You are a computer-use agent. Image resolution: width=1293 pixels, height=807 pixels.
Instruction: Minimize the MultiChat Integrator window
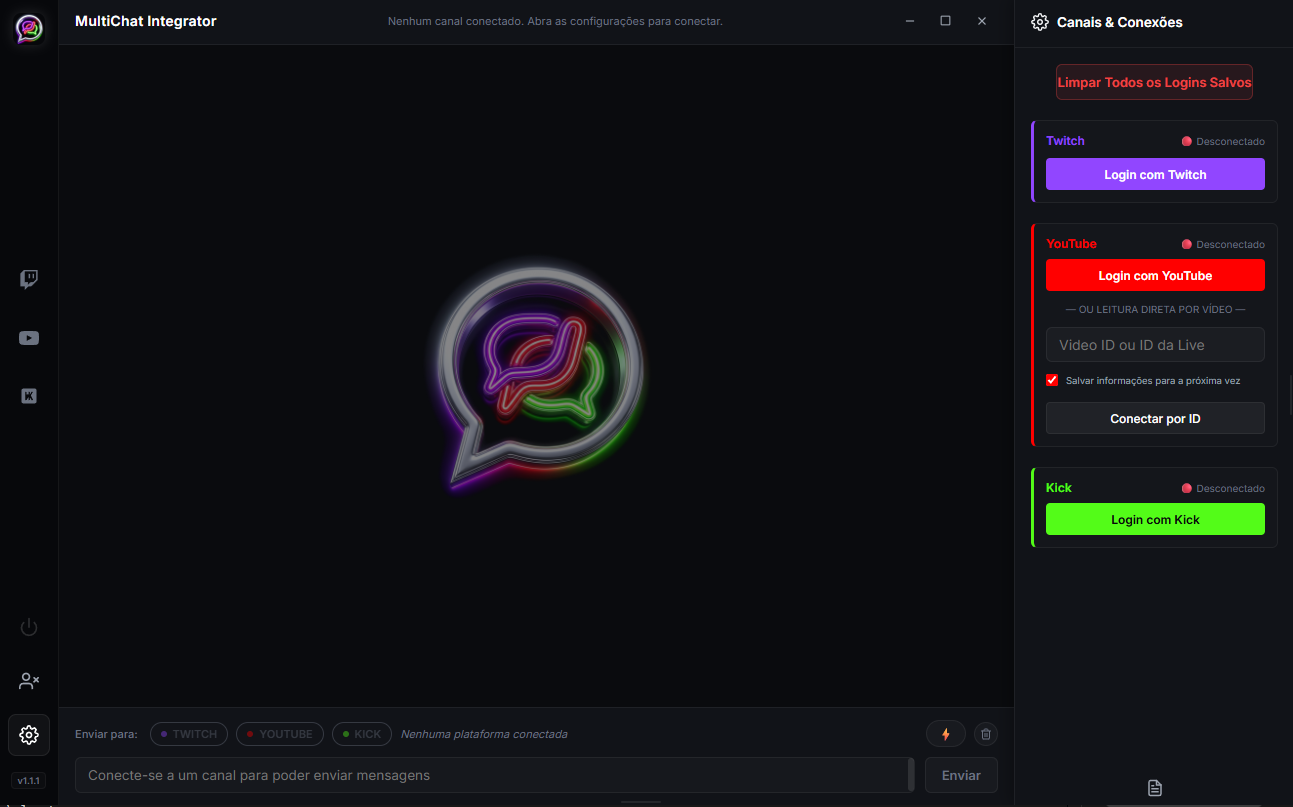[909, 21]
